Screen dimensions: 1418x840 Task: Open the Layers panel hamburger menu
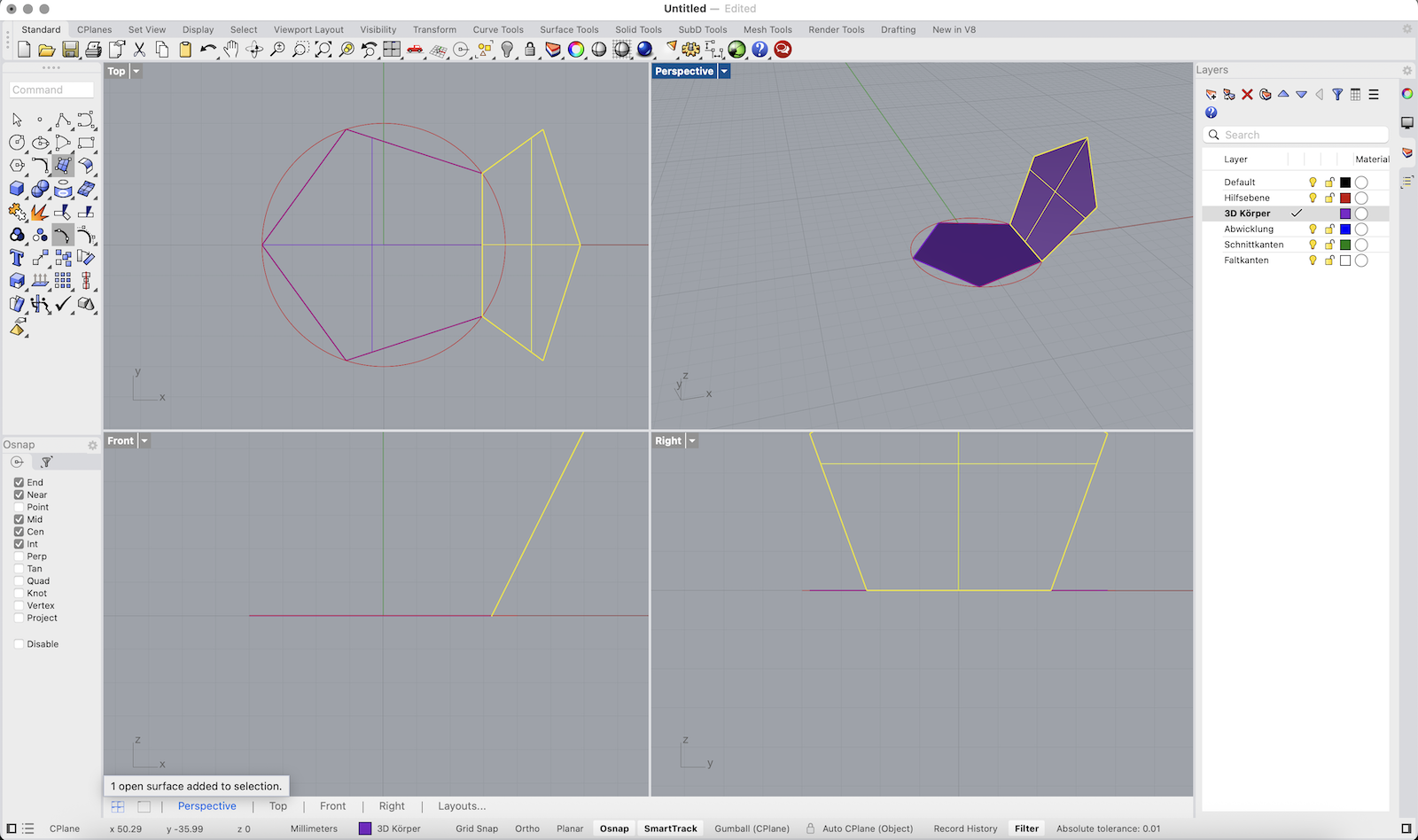[1374, 95]
